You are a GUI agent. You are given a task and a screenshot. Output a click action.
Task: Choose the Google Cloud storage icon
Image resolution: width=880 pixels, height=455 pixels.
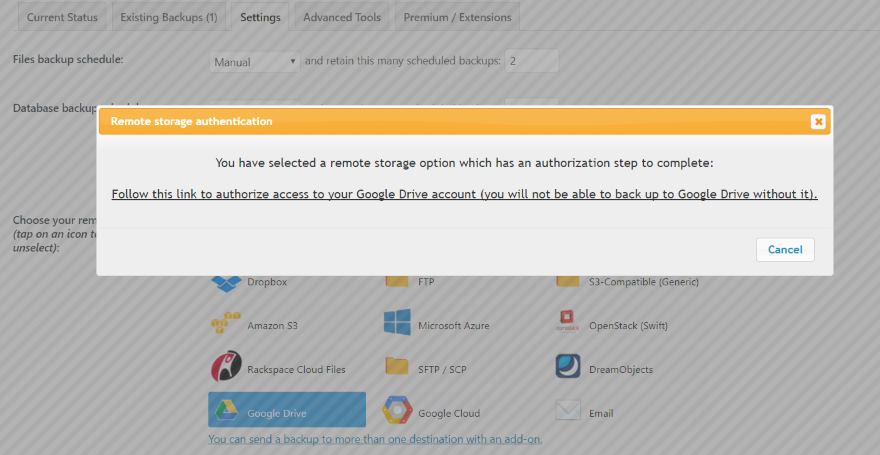pos(397,412)
